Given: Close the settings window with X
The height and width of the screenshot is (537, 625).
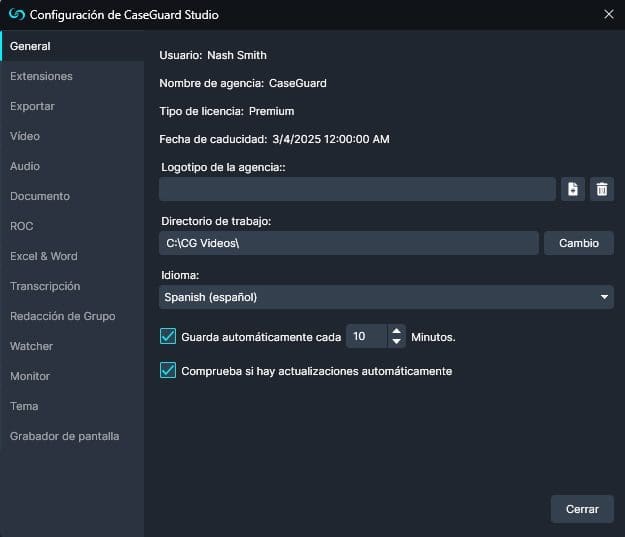Looking at the screenshot, I should (x=609, y=14).
